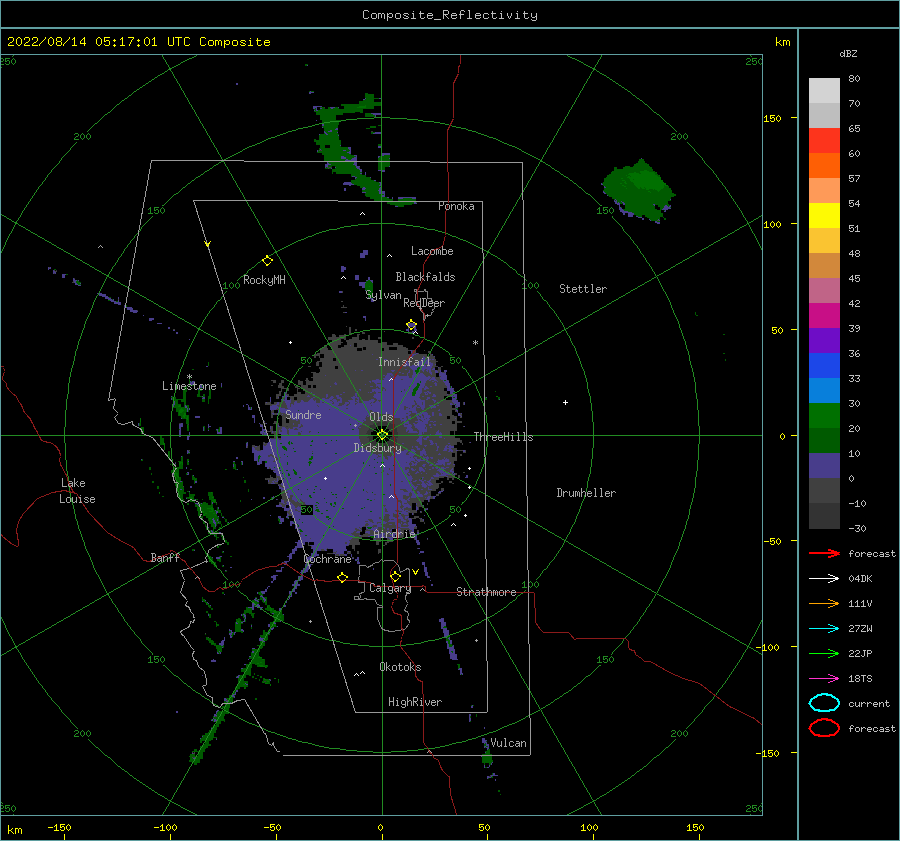
Task: Click the cyan current ellipse icon
Action: tap(824, 703)
